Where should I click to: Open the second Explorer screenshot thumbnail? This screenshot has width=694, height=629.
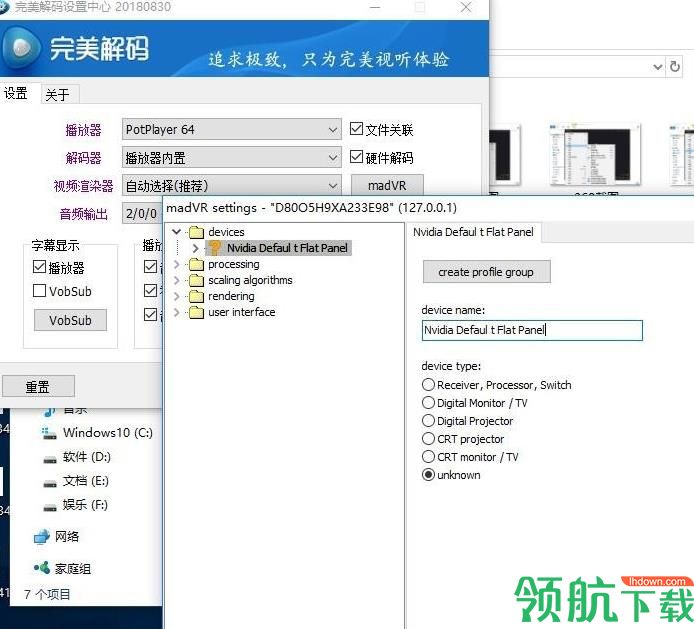pos(595,153)
